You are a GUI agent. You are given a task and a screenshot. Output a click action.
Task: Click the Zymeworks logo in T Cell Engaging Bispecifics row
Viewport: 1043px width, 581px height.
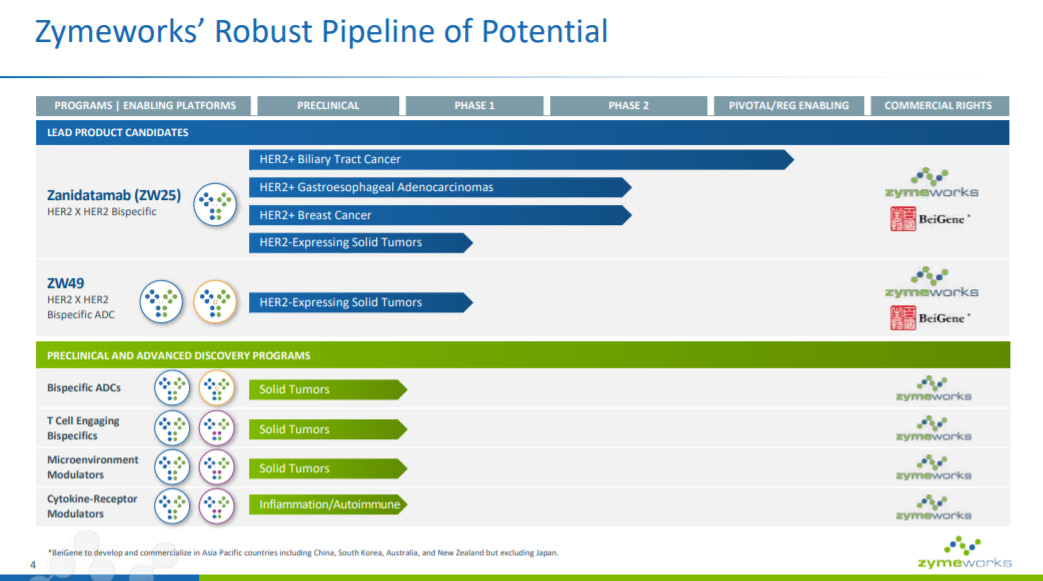[933, 429]
